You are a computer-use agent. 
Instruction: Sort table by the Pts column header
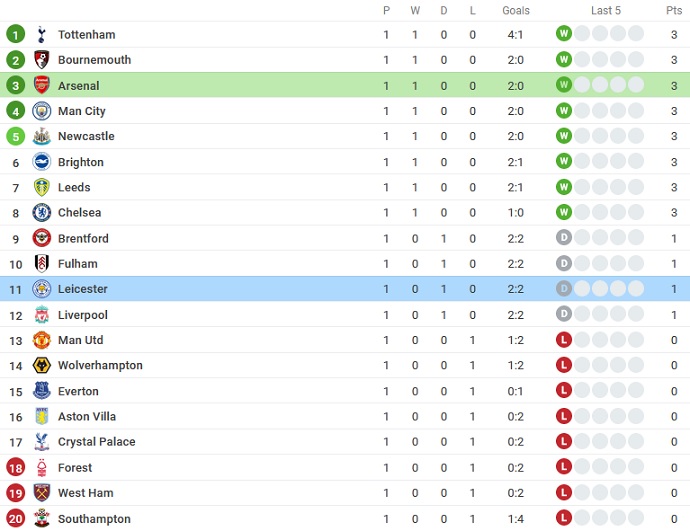pyautogui.click(x=674, y=10)
